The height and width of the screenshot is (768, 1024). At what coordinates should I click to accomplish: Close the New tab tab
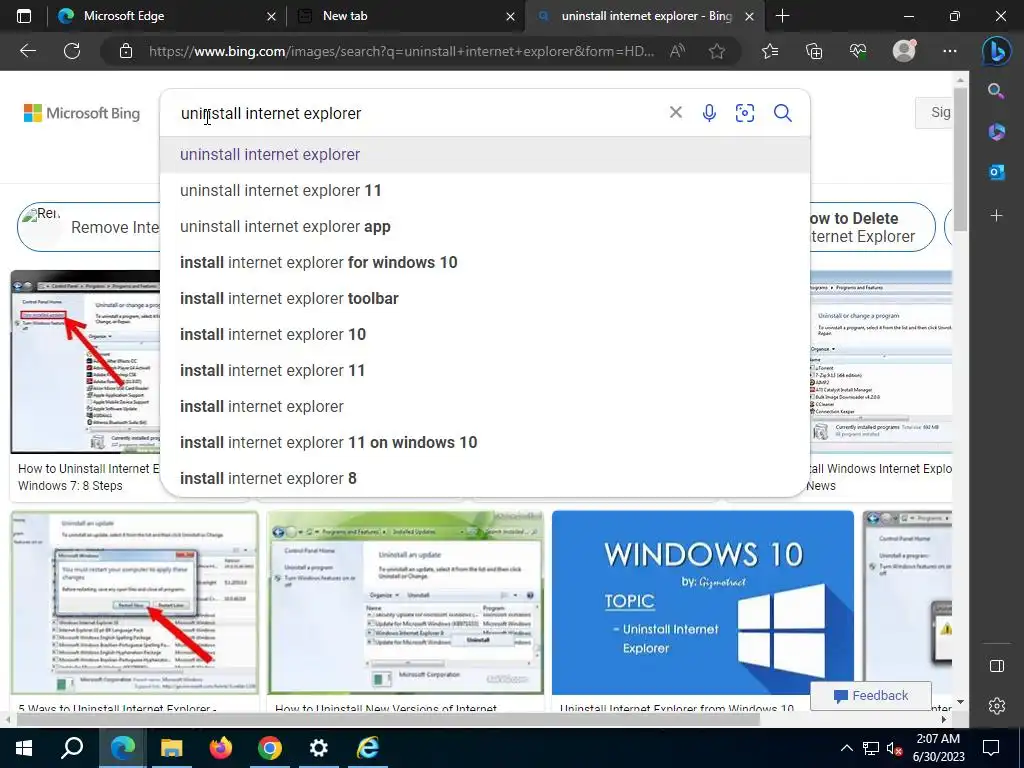(511, 16)
